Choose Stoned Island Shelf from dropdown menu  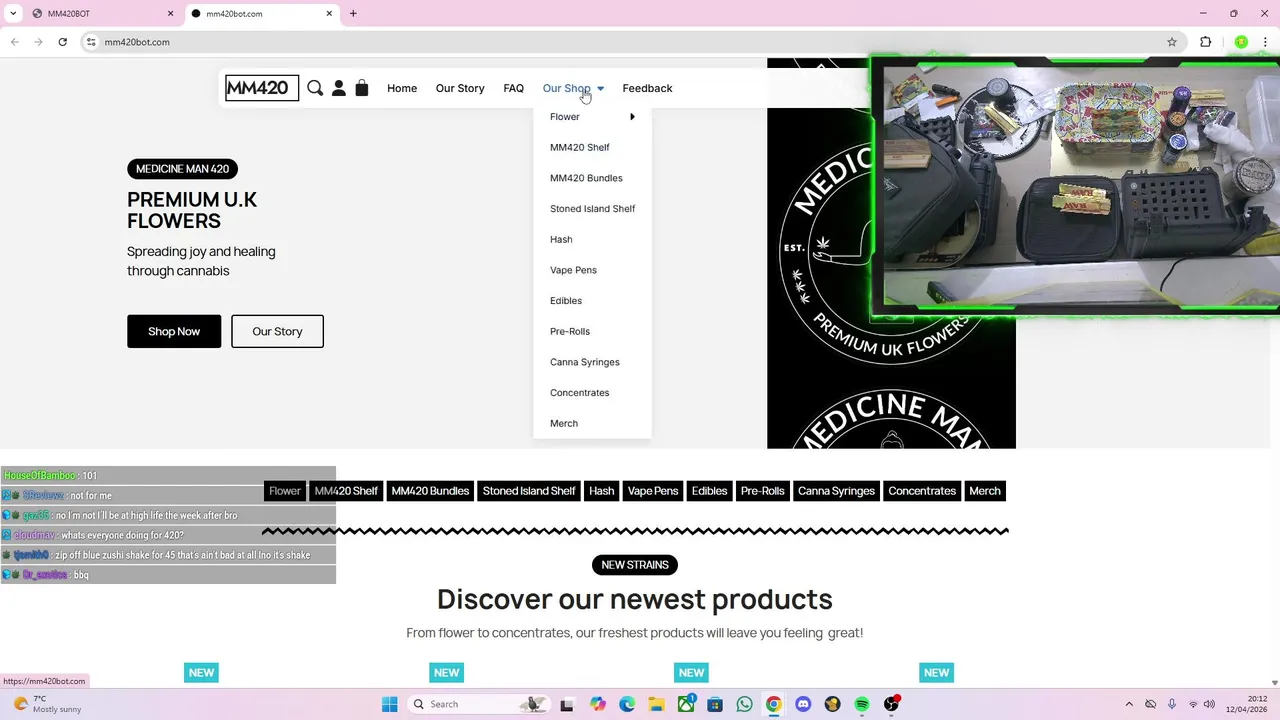point(592,209)
